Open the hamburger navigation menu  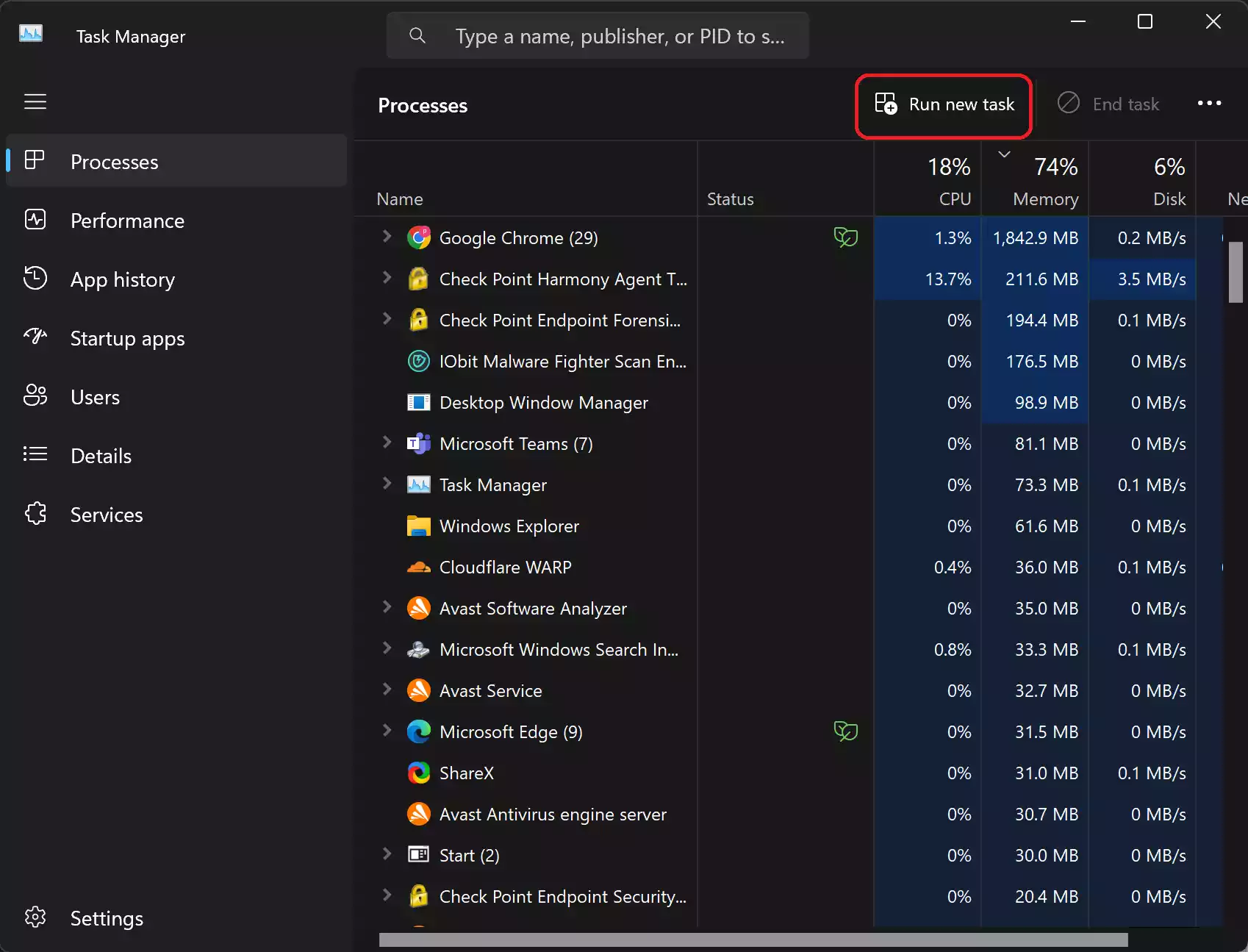[35, 101]
